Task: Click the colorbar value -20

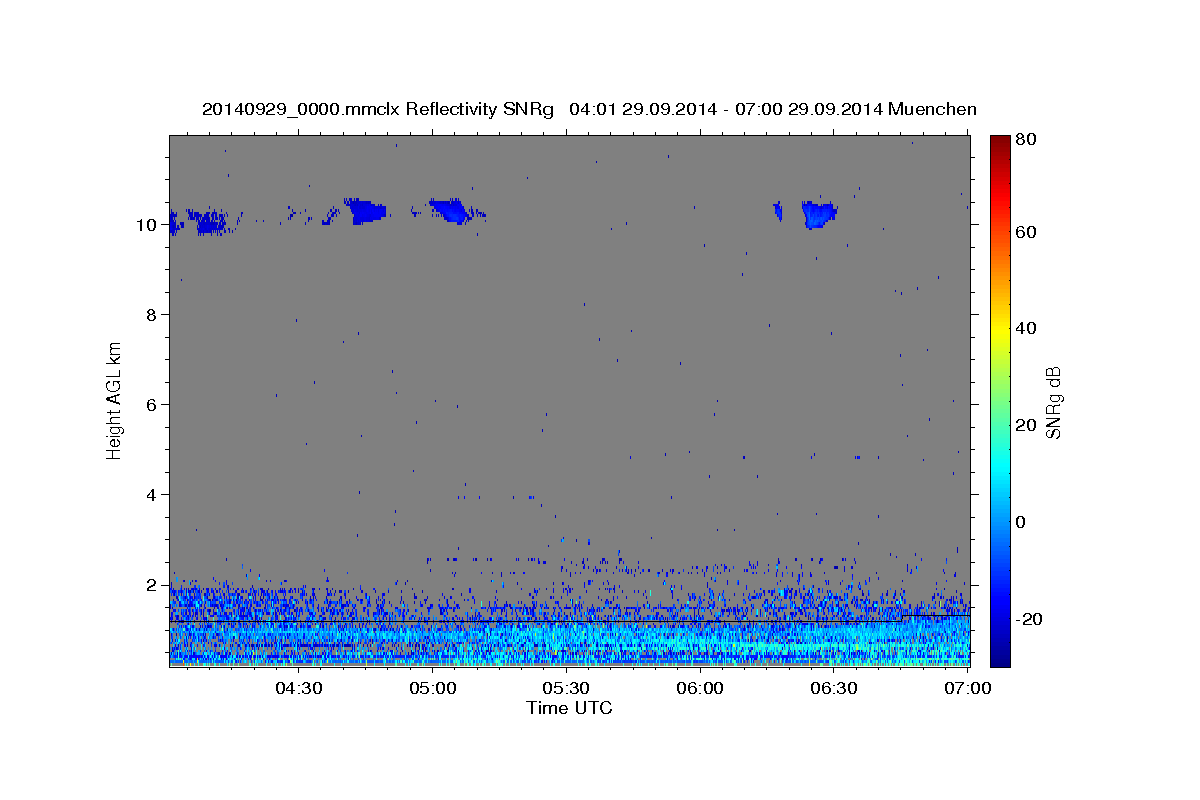Action: click(1031, 620)
